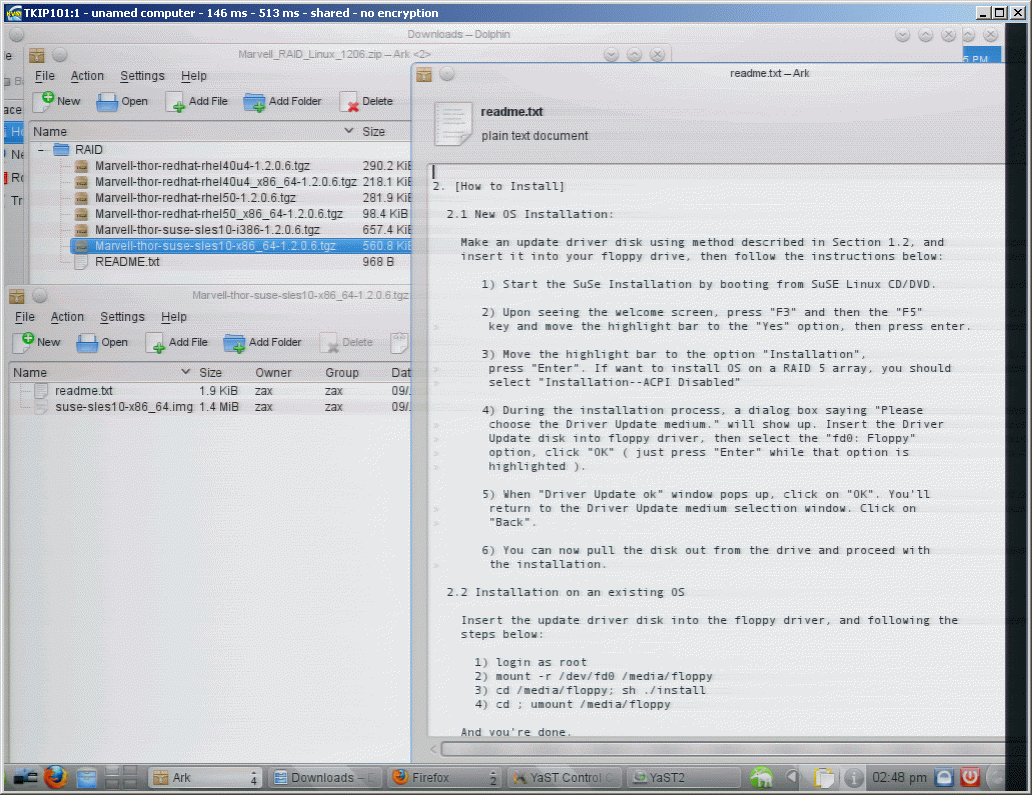Open Help menu in lower Ark window
This screenshot has width=1032, height=795.
(x=174, y=317)
